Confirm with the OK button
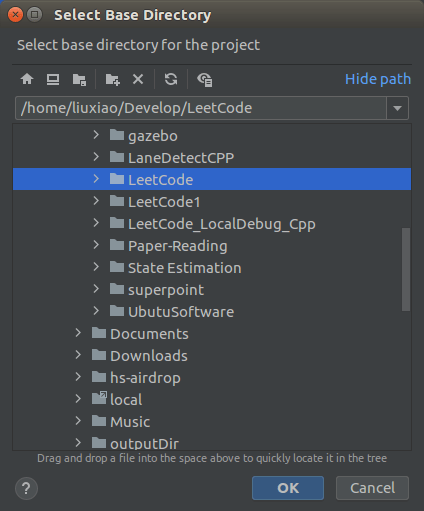424x511 pixels. click(288, 488)
